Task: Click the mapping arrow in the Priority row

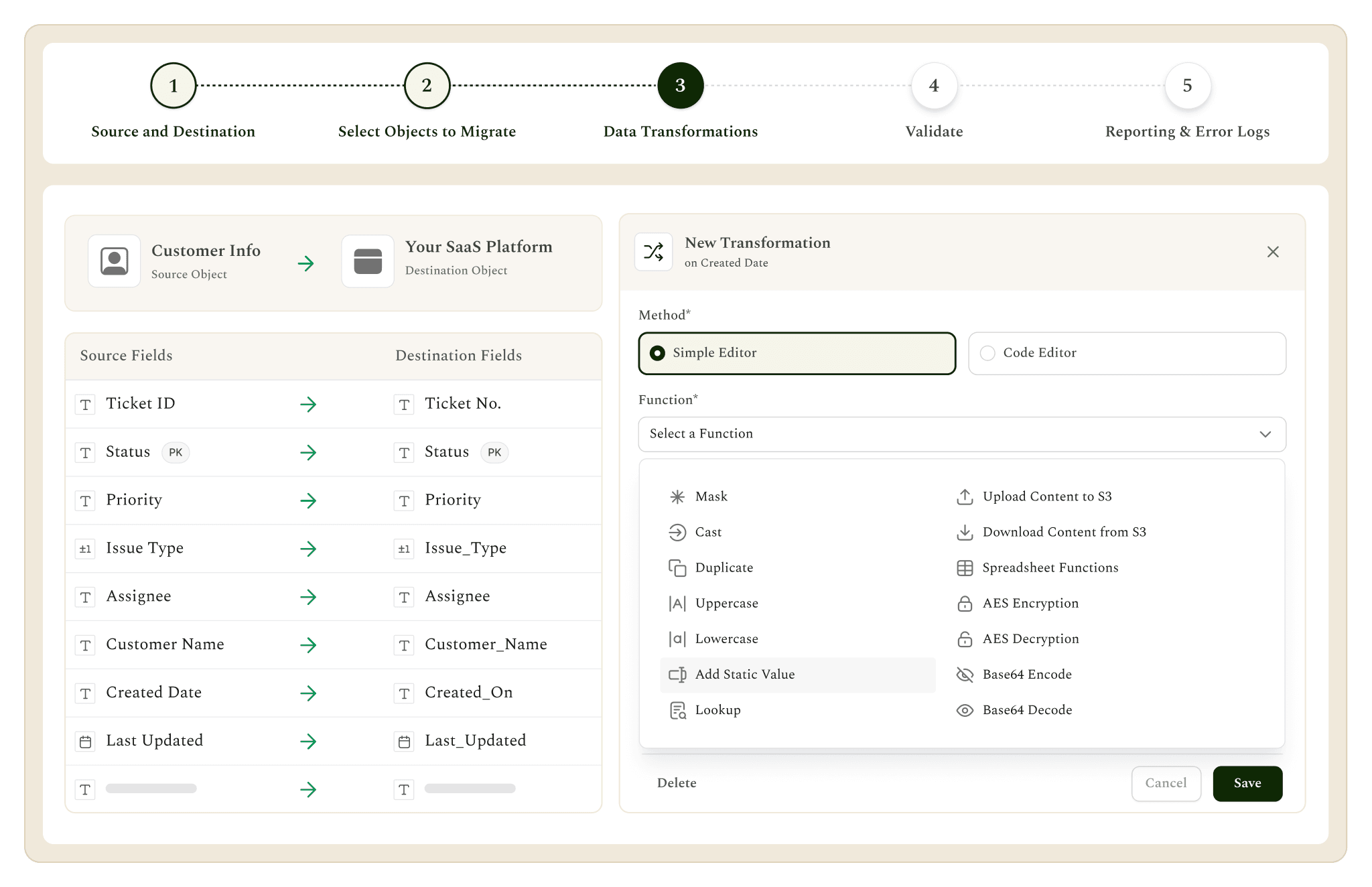Action: click(308, 500)
